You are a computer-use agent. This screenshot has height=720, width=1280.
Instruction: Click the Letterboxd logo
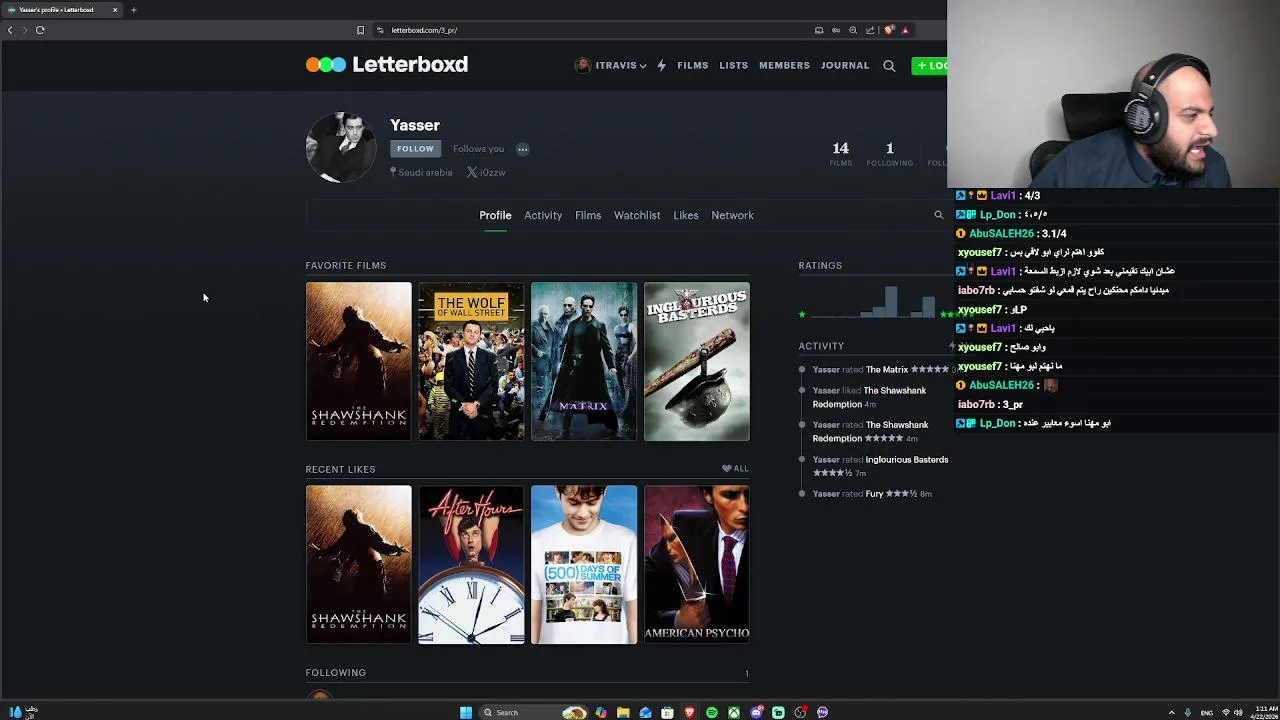coord(387,65)
